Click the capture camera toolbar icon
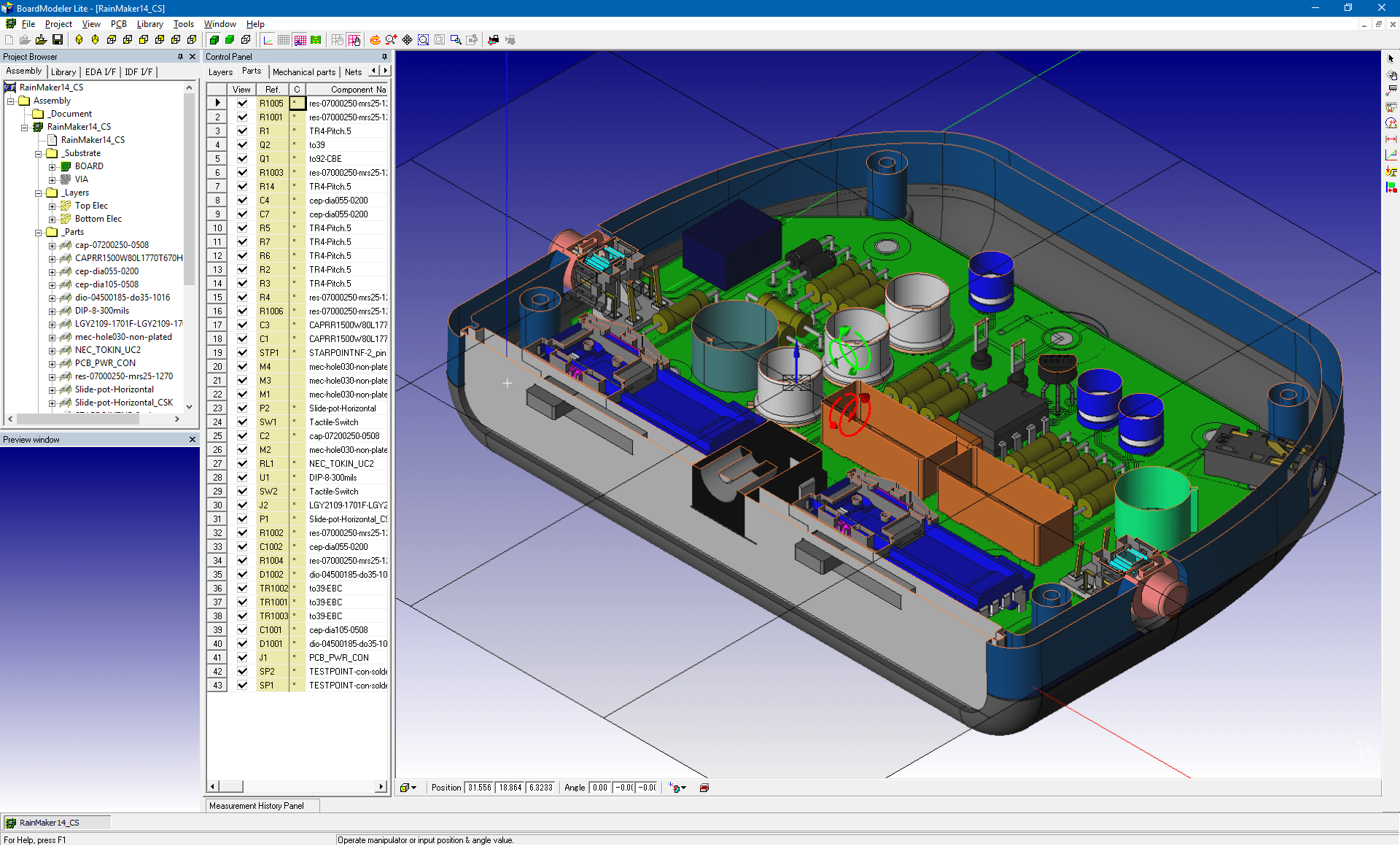1400x846 pixels. pos(494,40)
